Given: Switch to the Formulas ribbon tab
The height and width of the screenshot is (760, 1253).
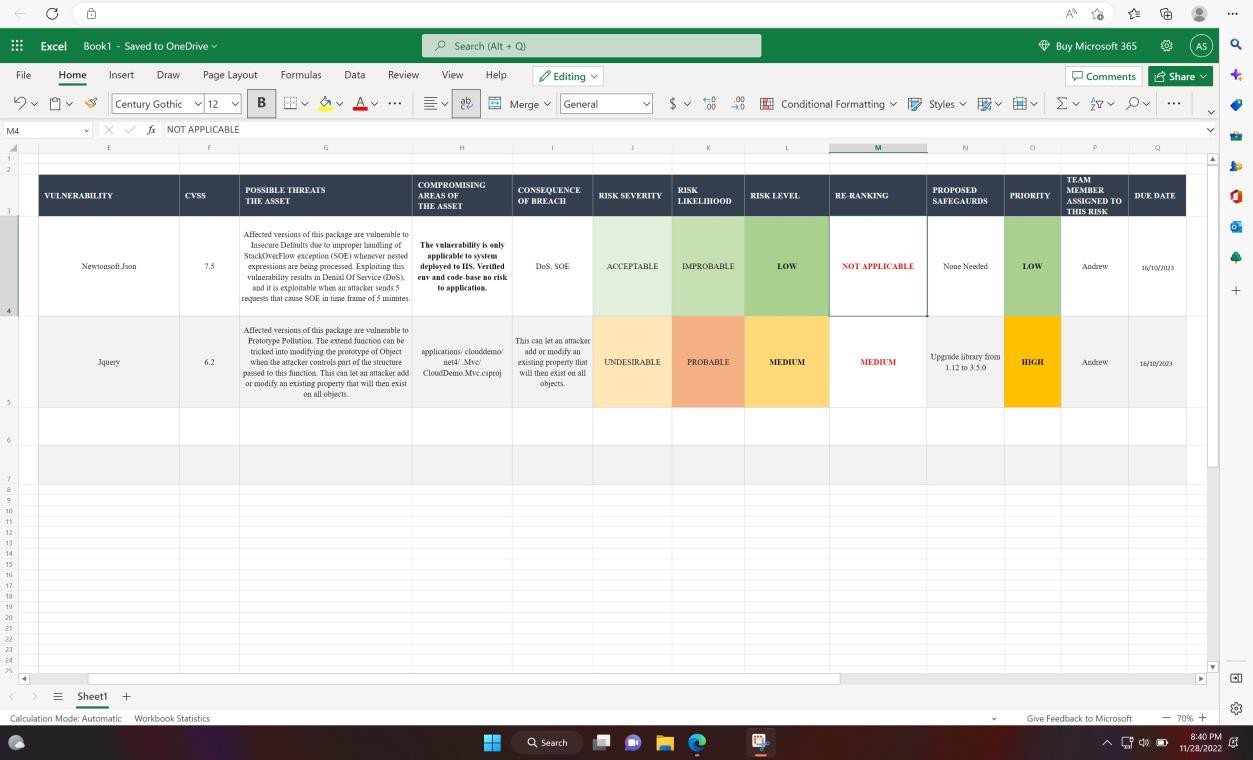Looking at the screenshot, I should tap(300, 75).
